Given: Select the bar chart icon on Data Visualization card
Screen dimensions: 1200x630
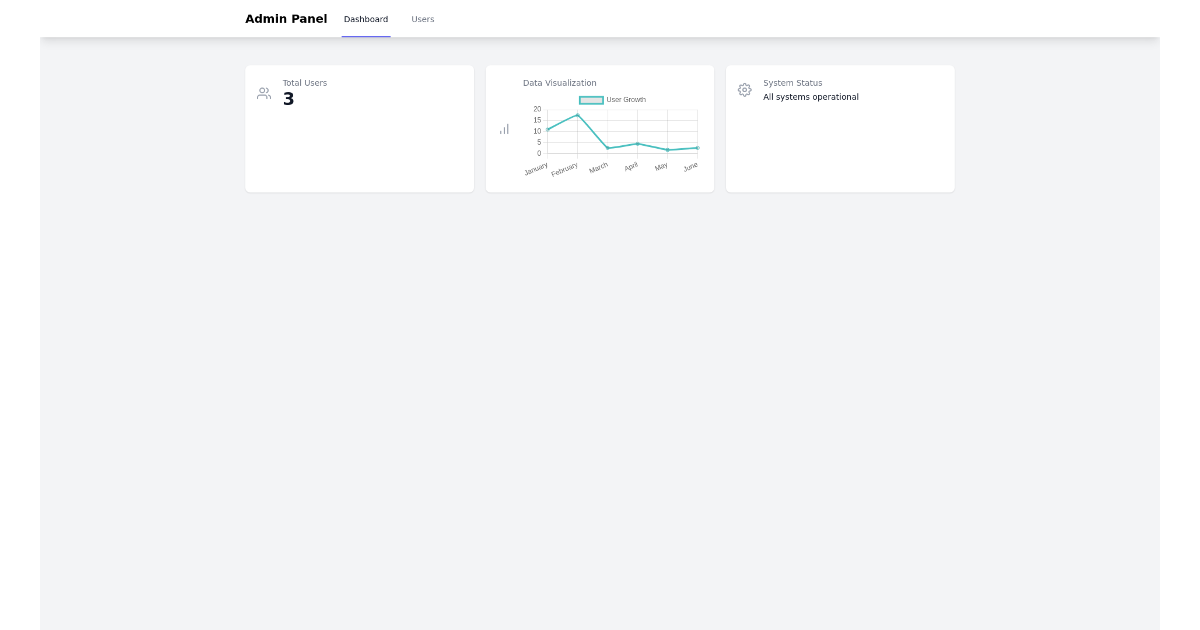Looking at the screenshot, I should click(504, 130).
